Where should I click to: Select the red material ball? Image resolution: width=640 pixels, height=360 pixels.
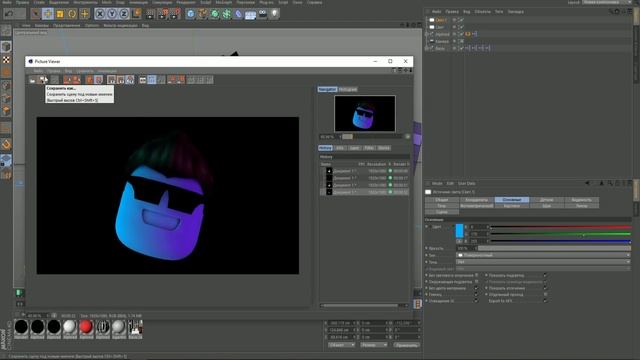pos(86,327)
